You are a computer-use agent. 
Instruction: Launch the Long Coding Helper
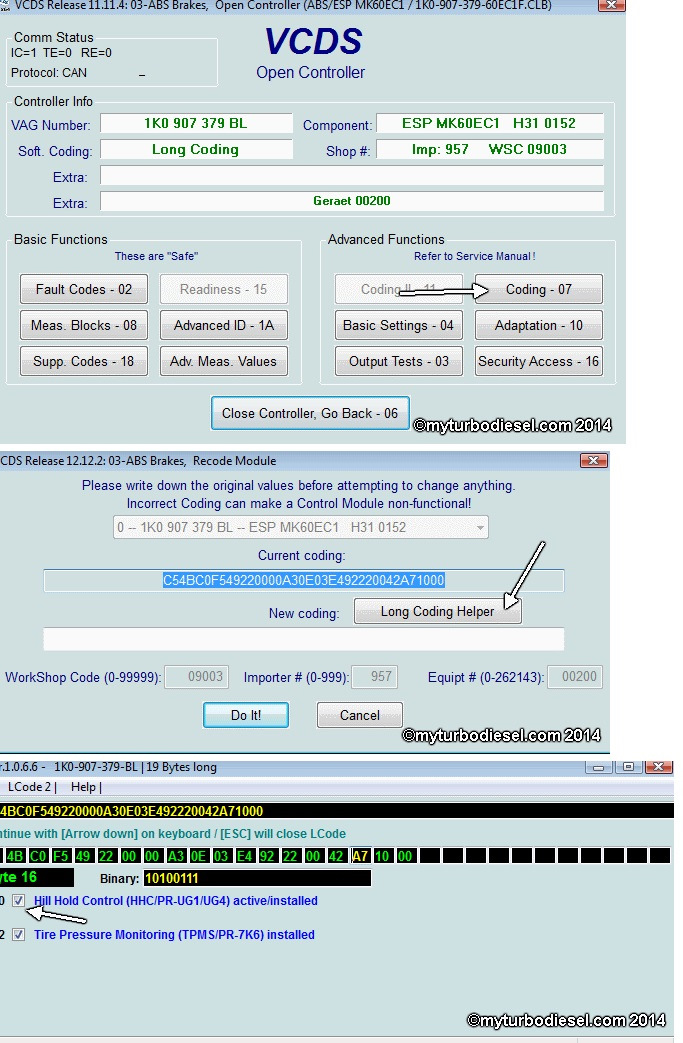coord(438,611)
